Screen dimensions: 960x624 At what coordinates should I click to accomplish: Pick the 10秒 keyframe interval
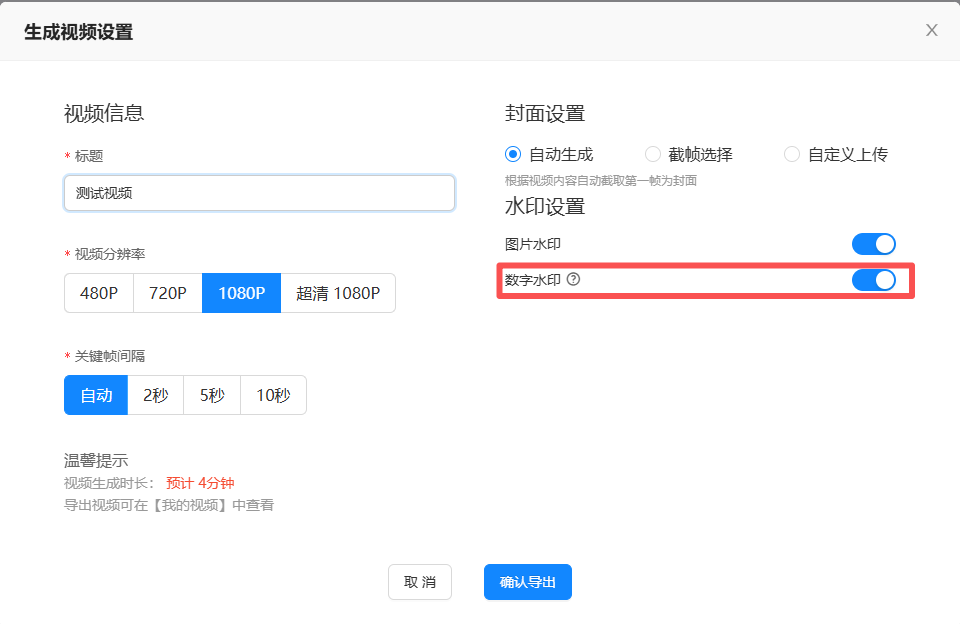[x=273, y=395]
